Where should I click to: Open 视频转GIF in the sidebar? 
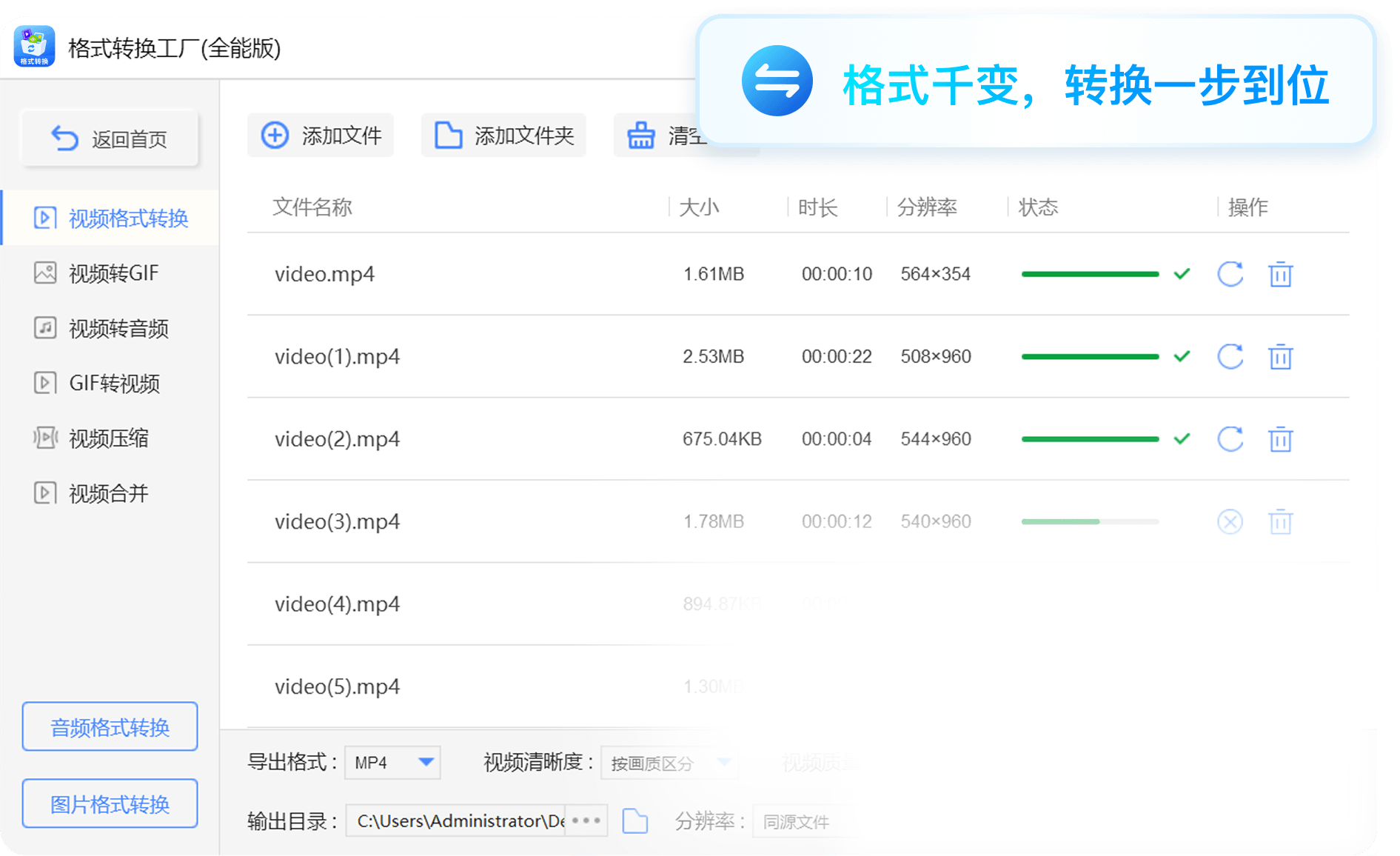tap(111, 273)
